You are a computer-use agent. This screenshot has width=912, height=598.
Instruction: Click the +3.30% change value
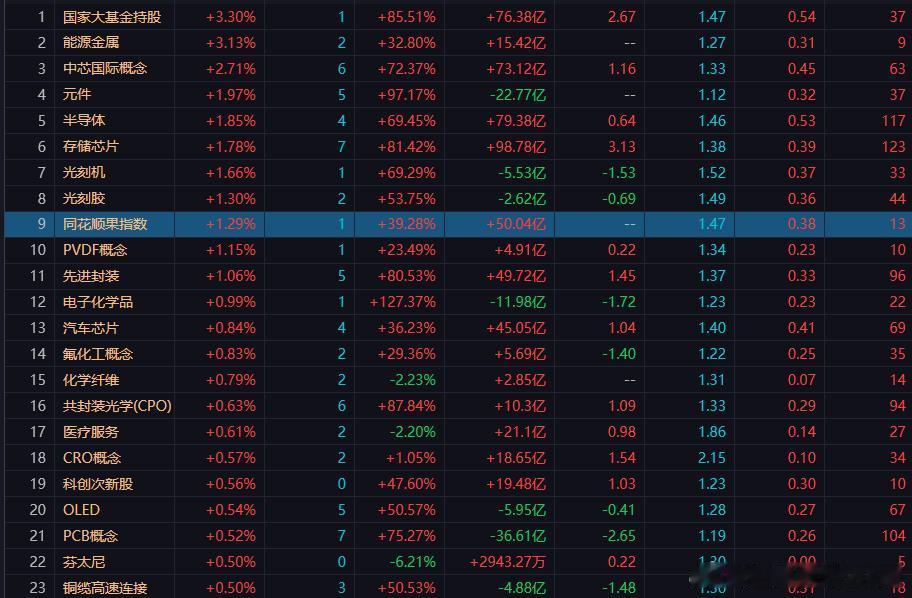tap(230, 17)
